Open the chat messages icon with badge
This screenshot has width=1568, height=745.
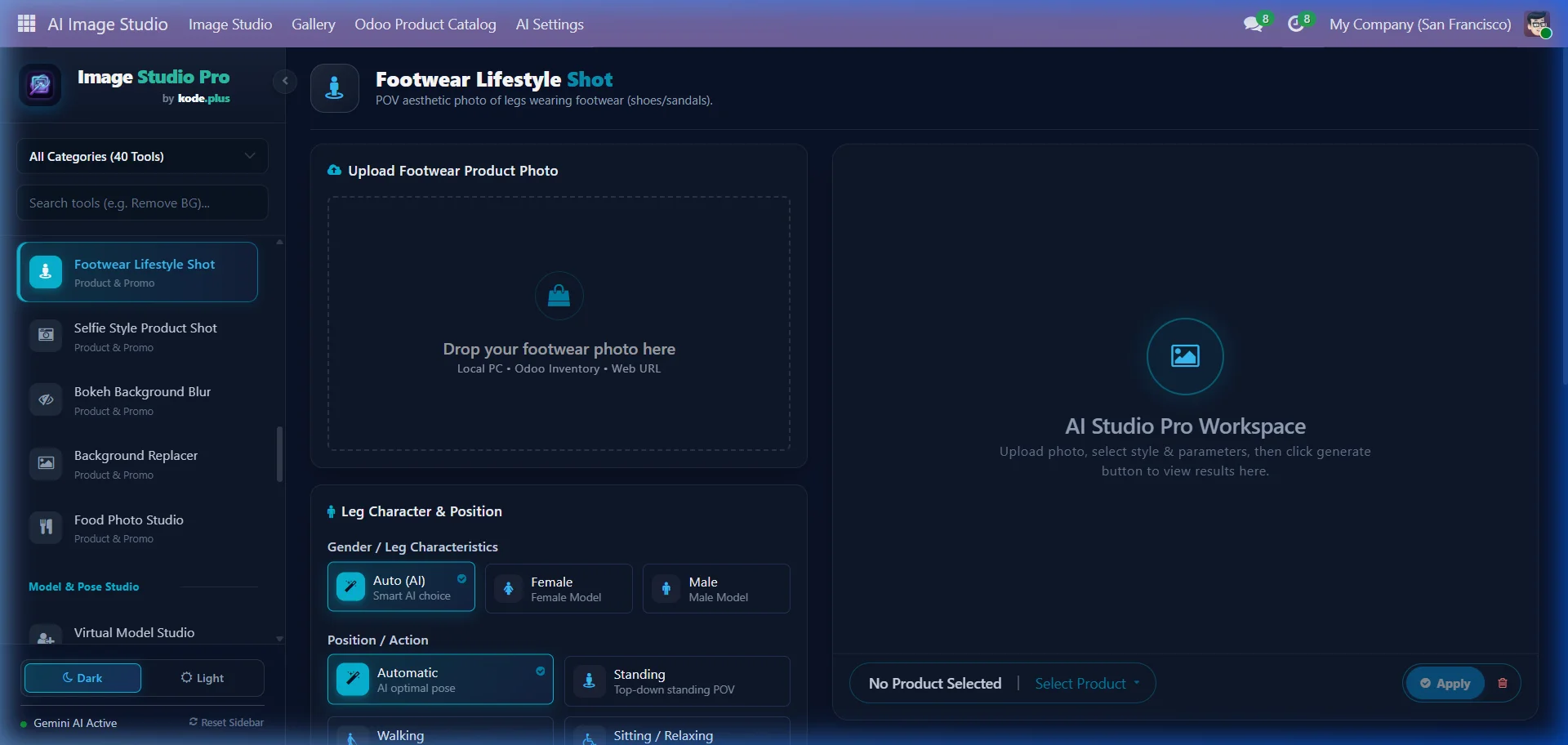tap(1254, 24)
